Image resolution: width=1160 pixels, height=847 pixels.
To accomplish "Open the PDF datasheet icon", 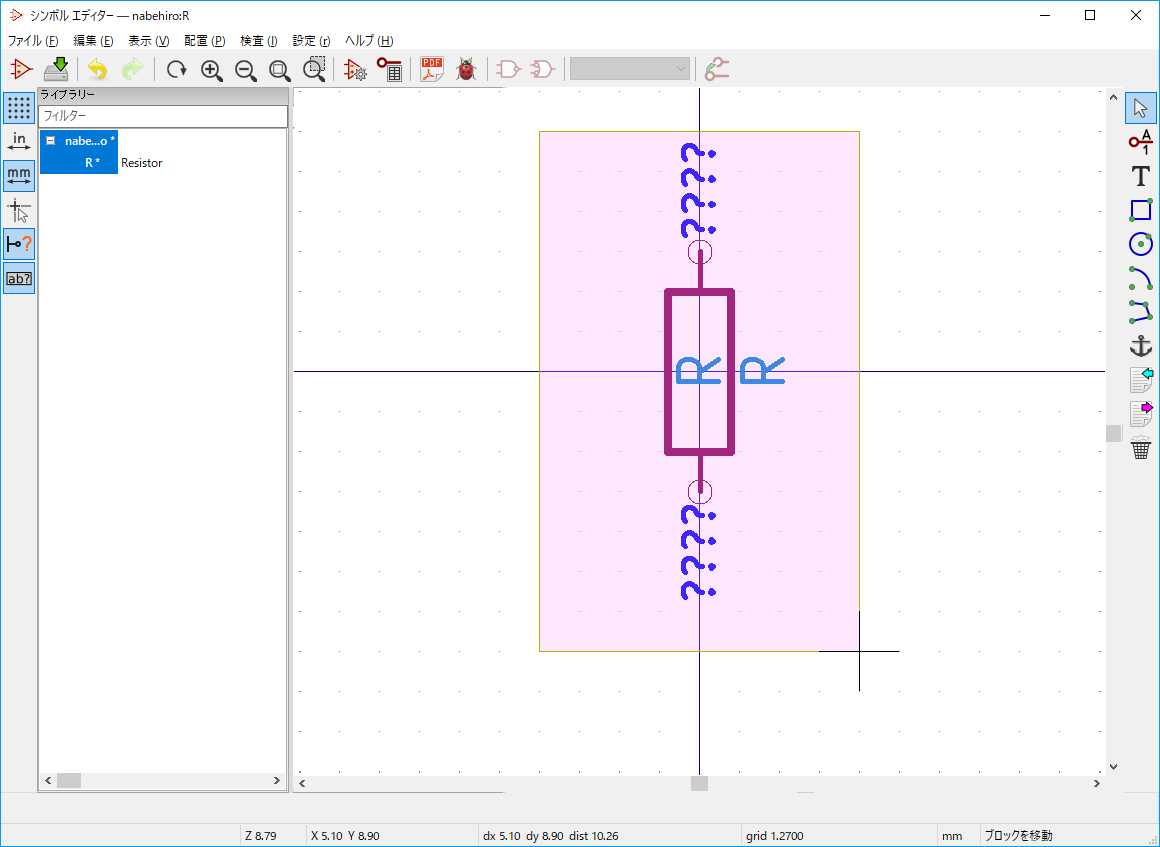I will click(x=432, y=70).
